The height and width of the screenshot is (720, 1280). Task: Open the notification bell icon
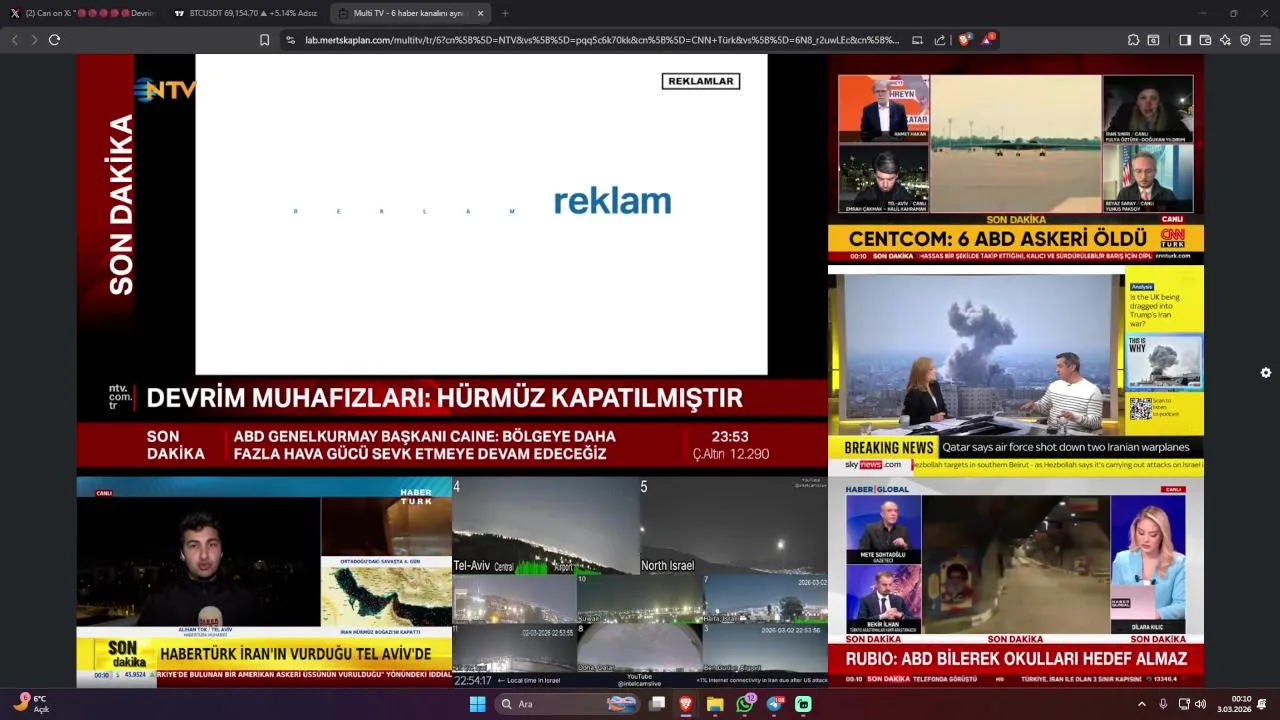click(1262, 704)
